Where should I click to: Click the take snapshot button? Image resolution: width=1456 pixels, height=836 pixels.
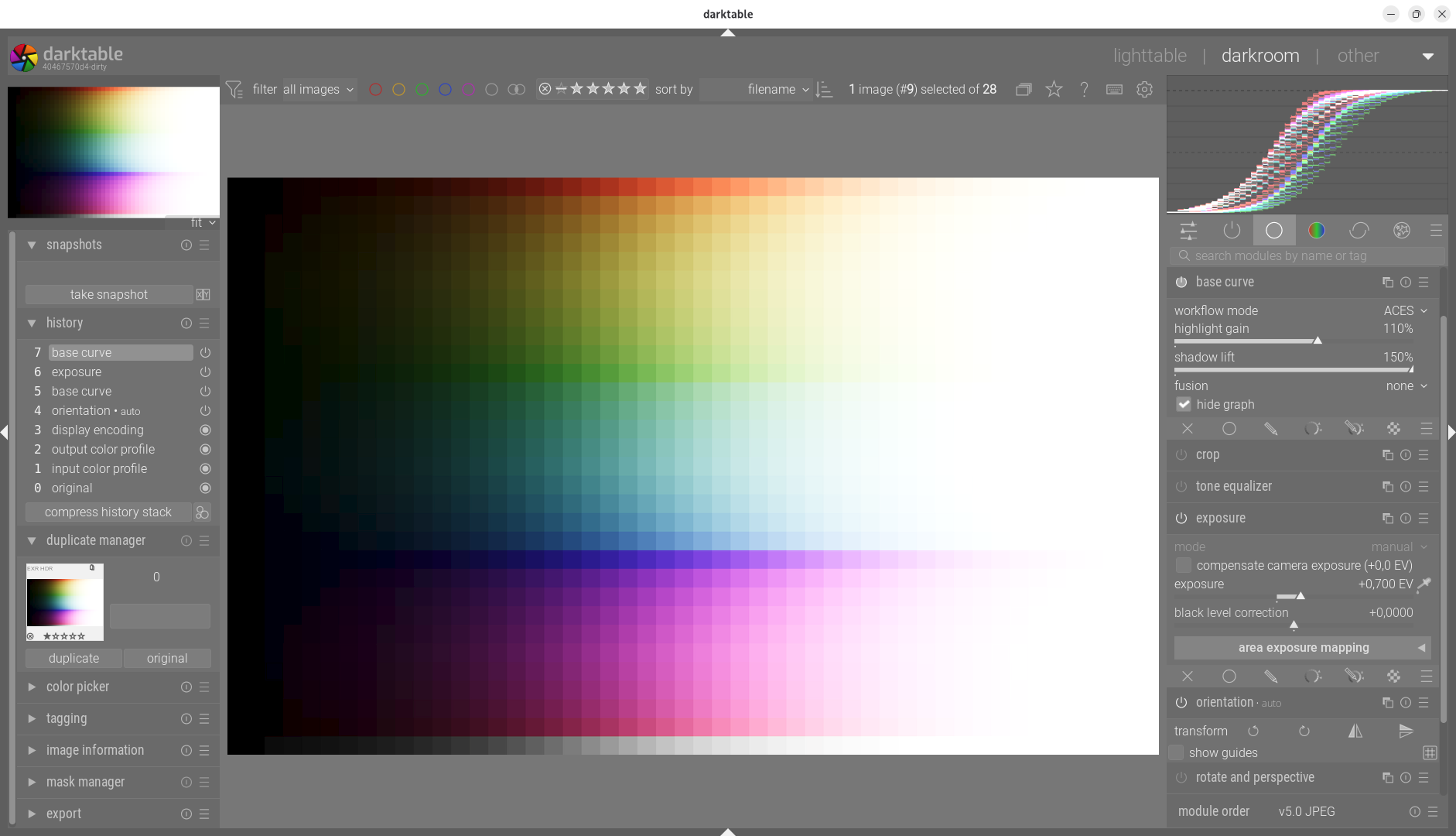tap(108, 295)
